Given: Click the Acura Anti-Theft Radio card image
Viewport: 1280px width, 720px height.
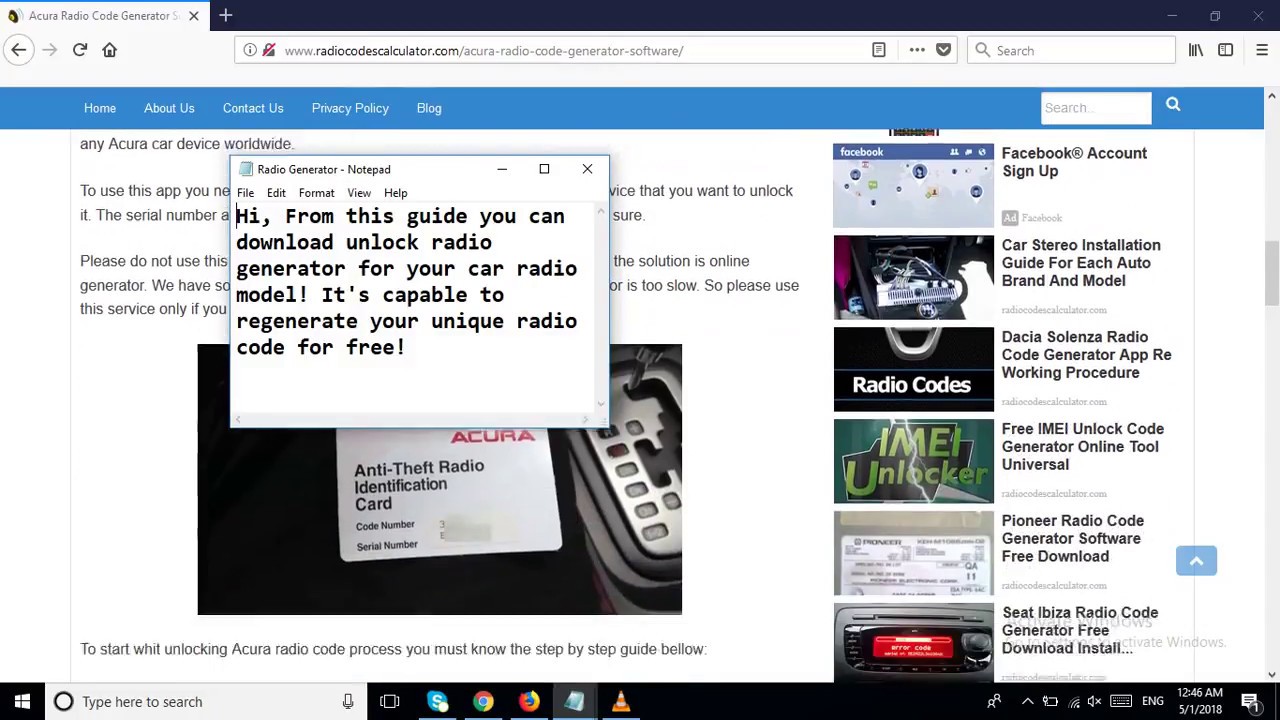Looking at the screenshot, I should 440,480.
